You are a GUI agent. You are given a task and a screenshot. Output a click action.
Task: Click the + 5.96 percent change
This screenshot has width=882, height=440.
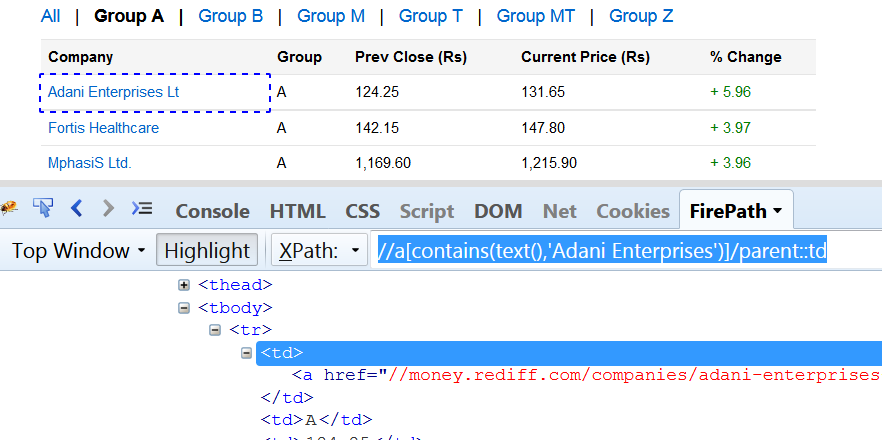tap(730, 92)
